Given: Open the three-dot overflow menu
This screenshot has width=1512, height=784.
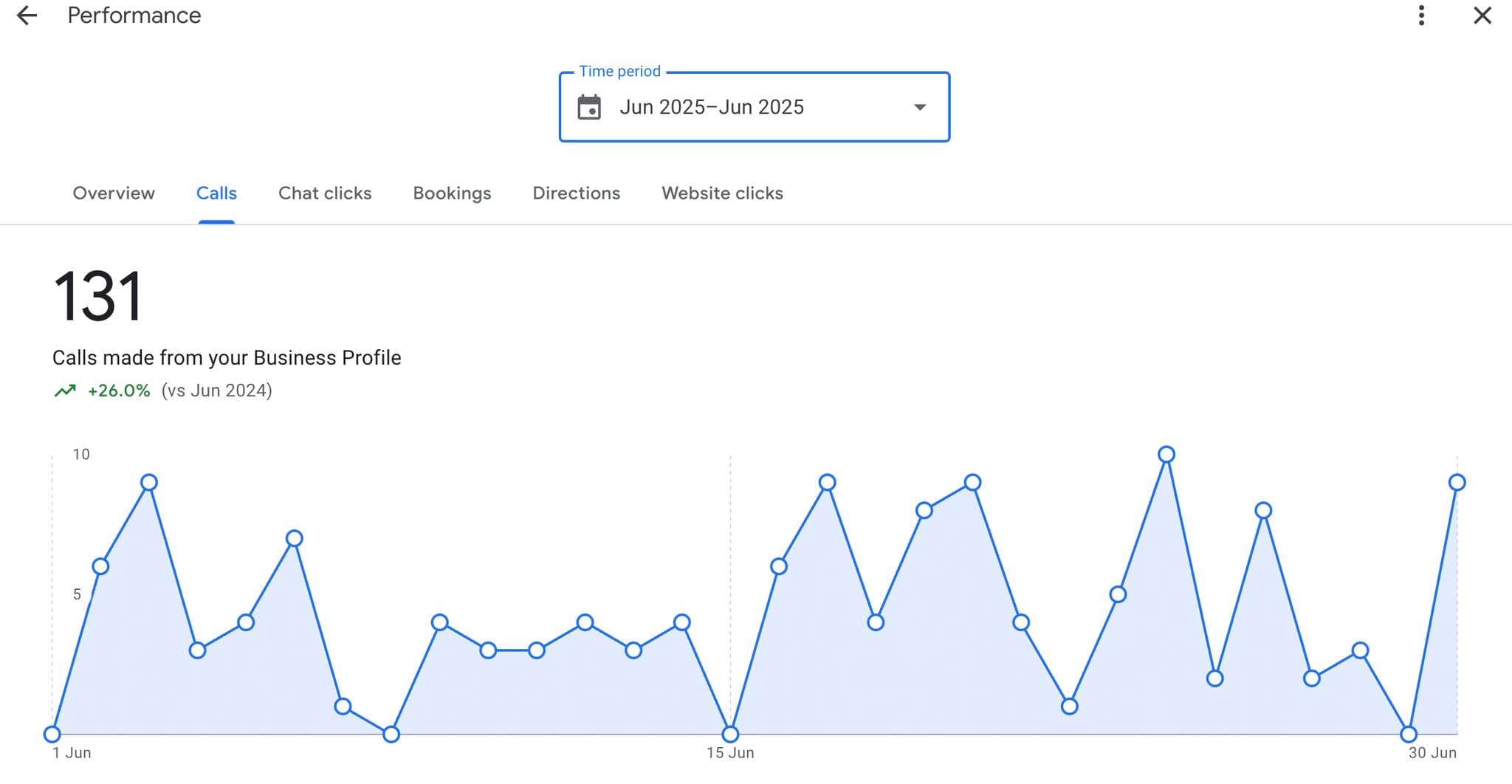Looking at the screenshot, I should [x=1420, y=16].
